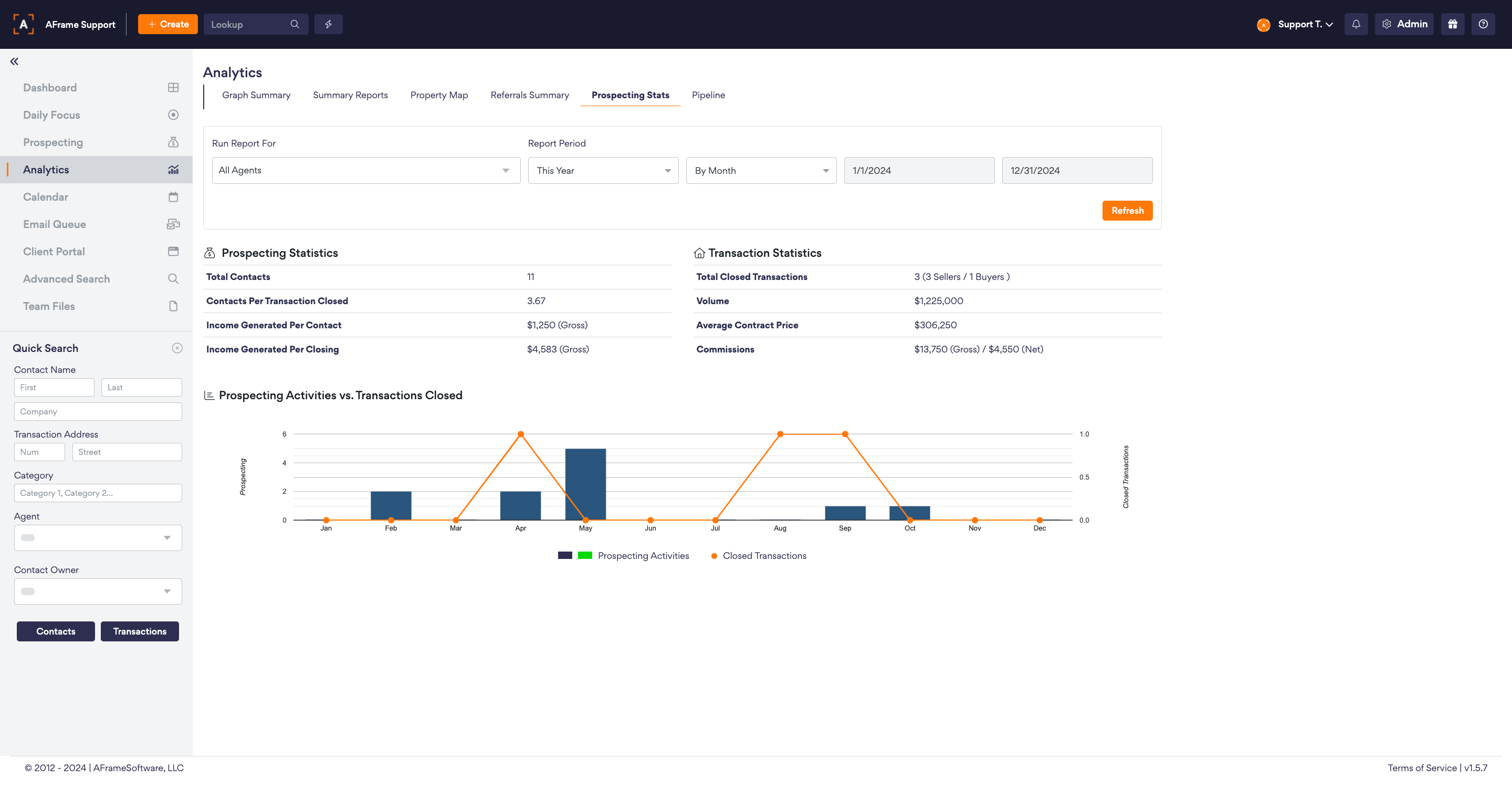This screenshot has width=1512, height=789.
Task: Click the Lookup search magnifier icon
Action: 295,24
